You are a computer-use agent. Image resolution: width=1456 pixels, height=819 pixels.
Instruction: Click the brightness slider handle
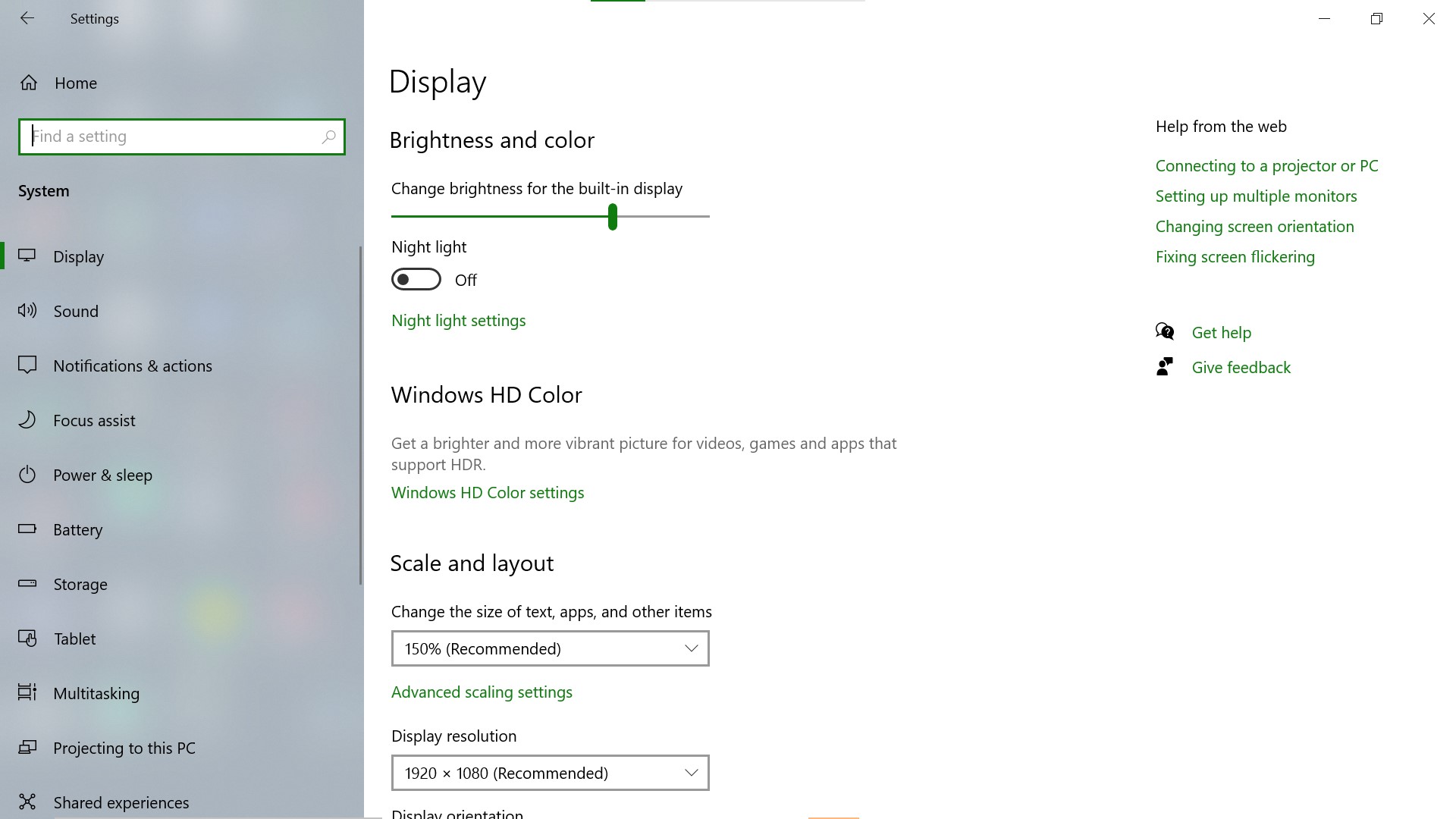[x=612, y=217]
